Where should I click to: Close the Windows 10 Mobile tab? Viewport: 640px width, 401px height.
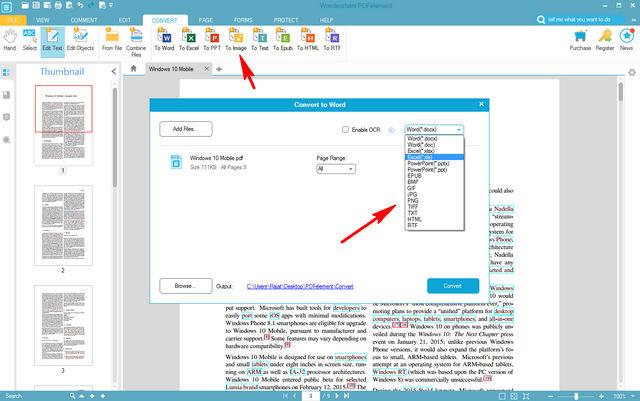pos(207,69)
